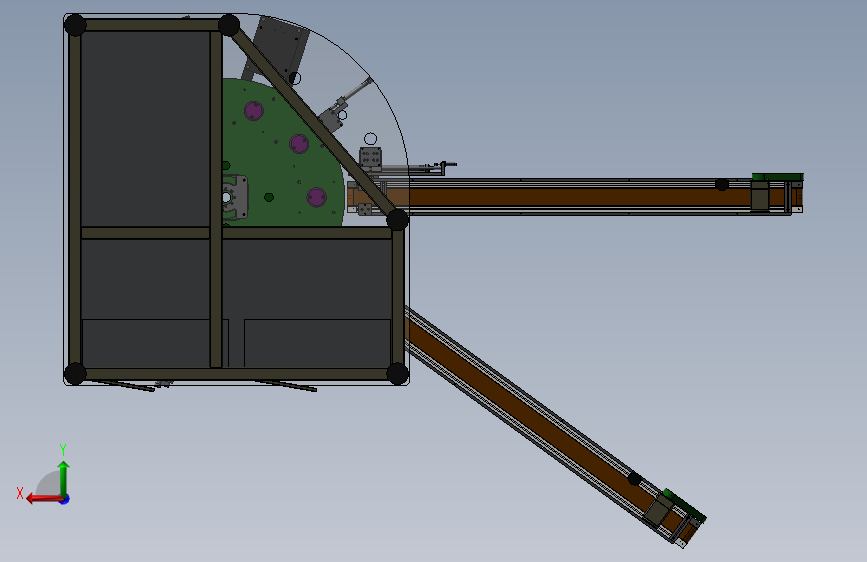867x562 pixels.
Task: Select the blue Z axis ball on the triad
Action: (x=65, y=499)
